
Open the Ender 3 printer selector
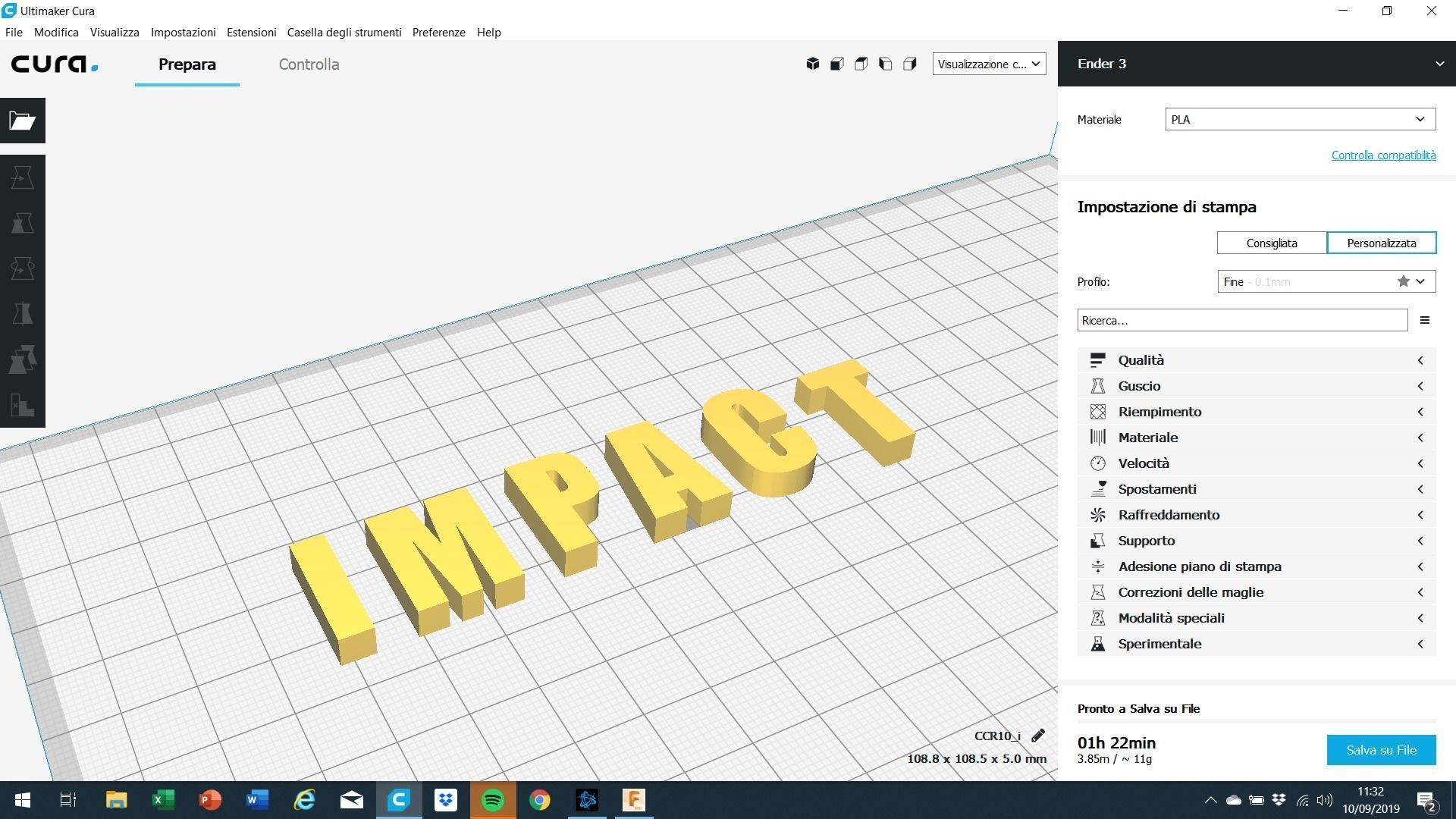coord(1257,64)
